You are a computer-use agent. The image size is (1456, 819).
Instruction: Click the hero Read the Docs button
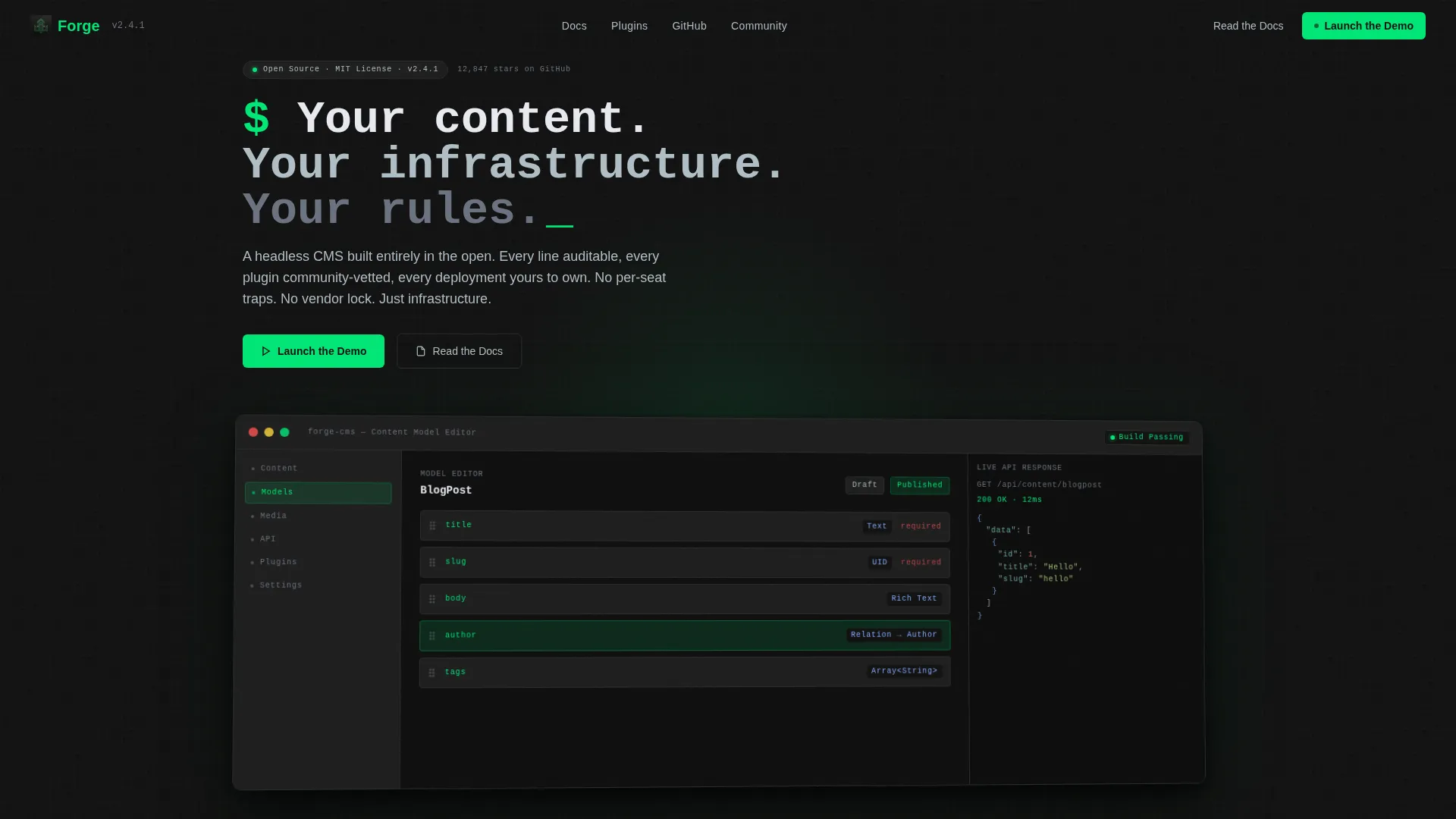[x=459, y=351]
